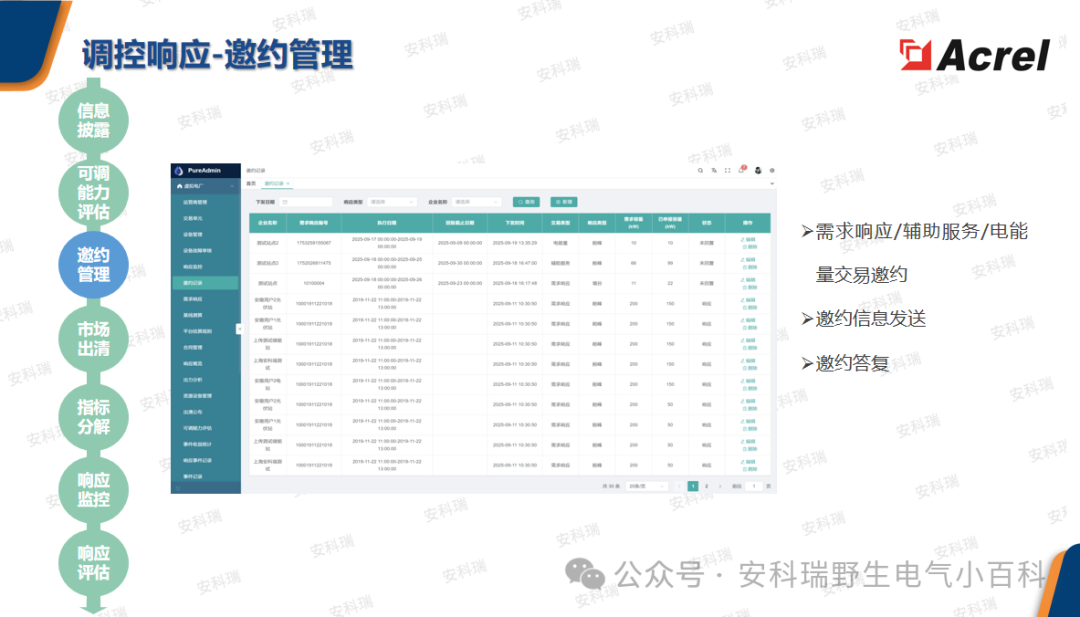Screen dimensions: 1080x617
Task: Click the 新增 button
Action: 563,202
